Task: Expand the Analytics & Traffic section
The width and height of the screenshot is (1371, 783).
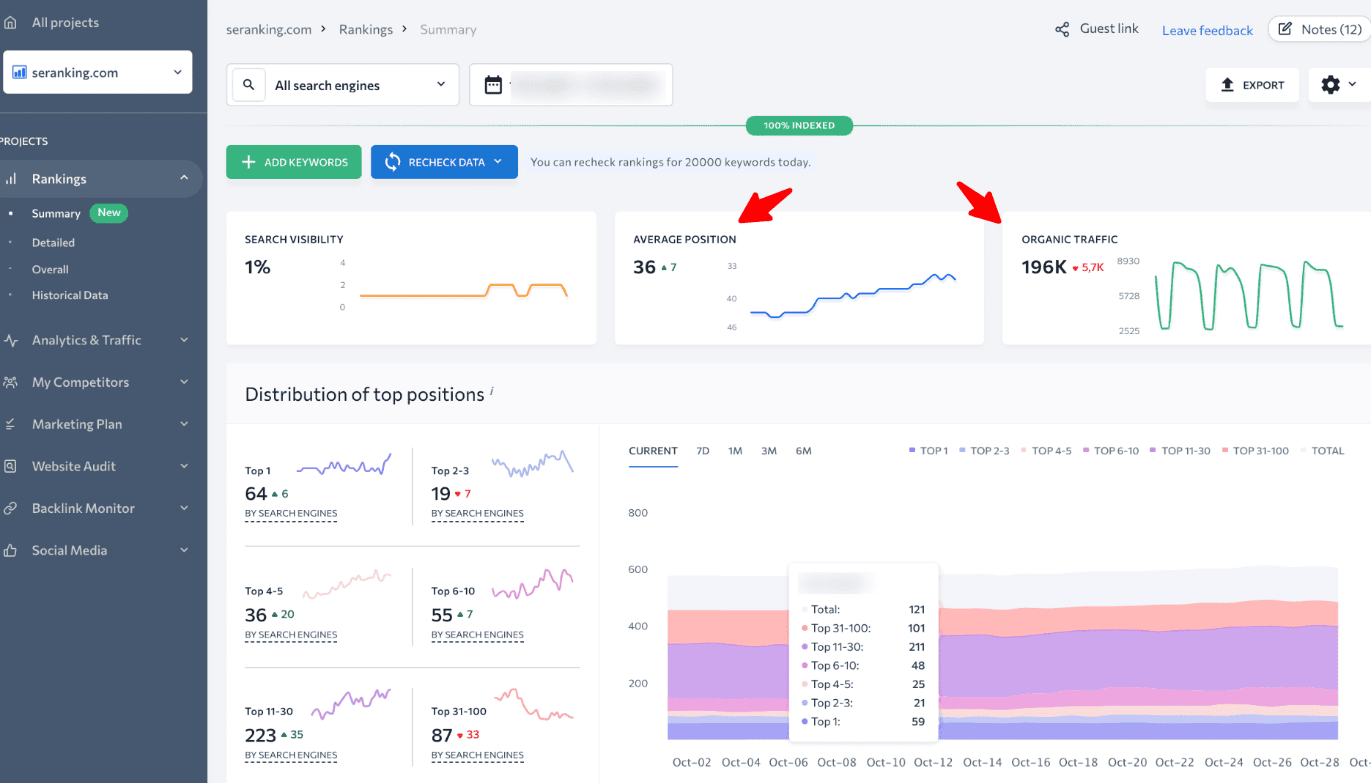Action: [x=100, y=340]
